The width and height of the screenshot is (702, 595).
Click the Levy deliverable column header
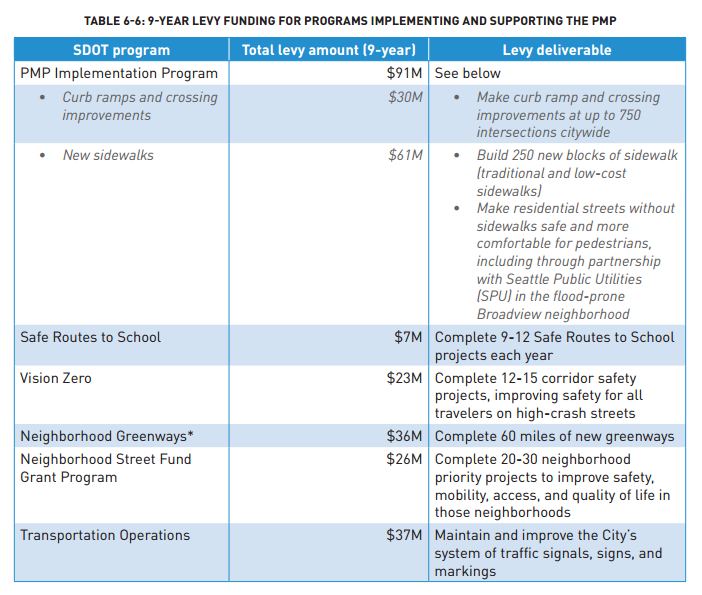pos(556,50)
